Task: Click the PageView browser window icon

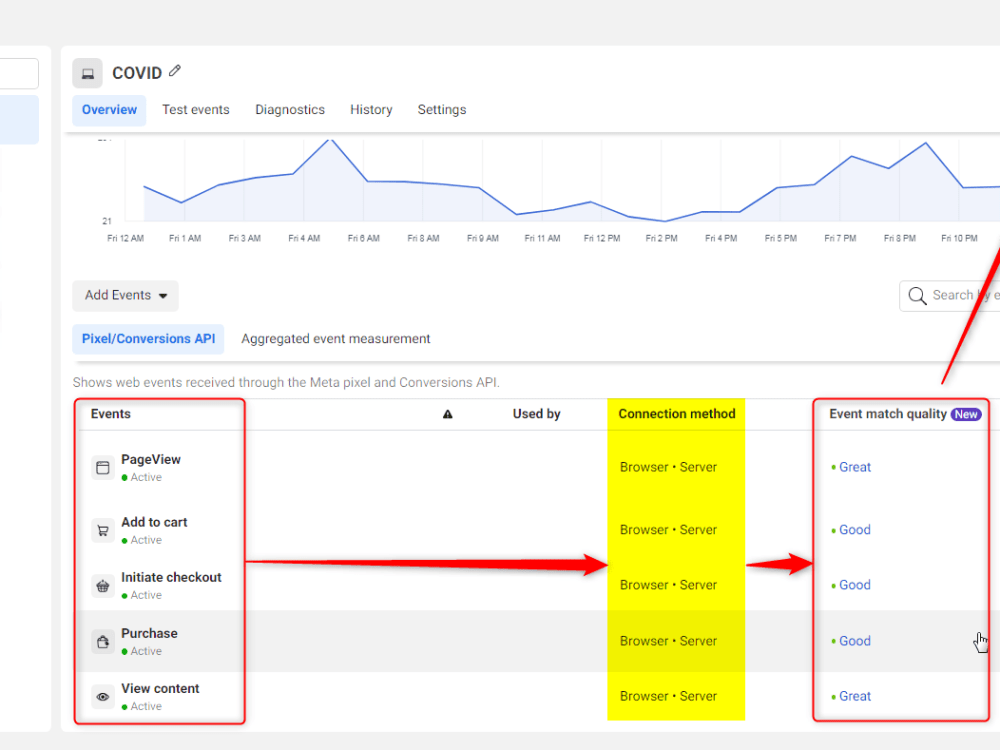Action: pyautogui.click(x=103, y=467)
